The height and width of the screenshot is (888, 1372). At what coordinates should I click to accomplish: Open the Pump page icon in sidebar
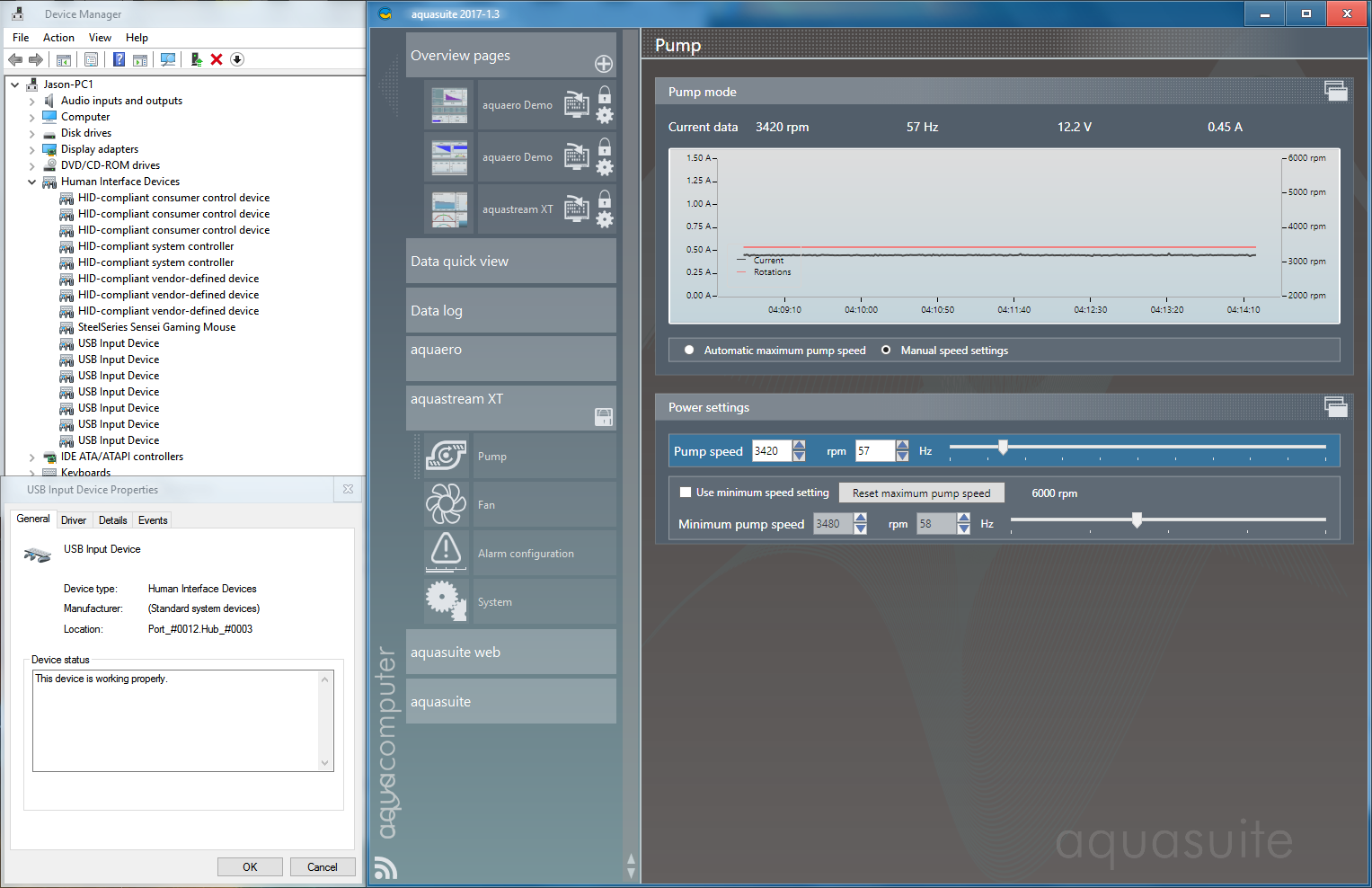pyautogui.click(x=446, y=456)
